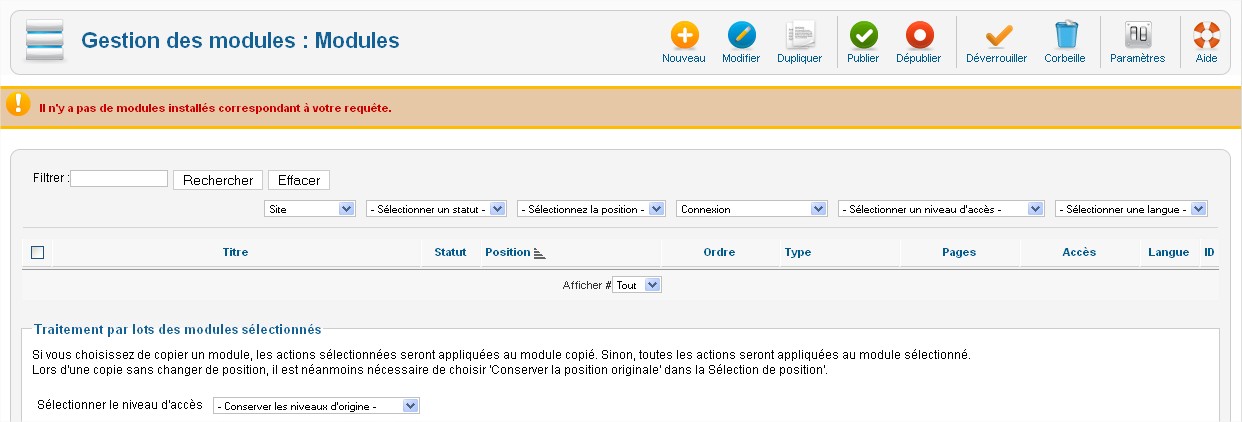Open the Site client dropdown
The image size is (1242, 422).
(x=310, y=209)
